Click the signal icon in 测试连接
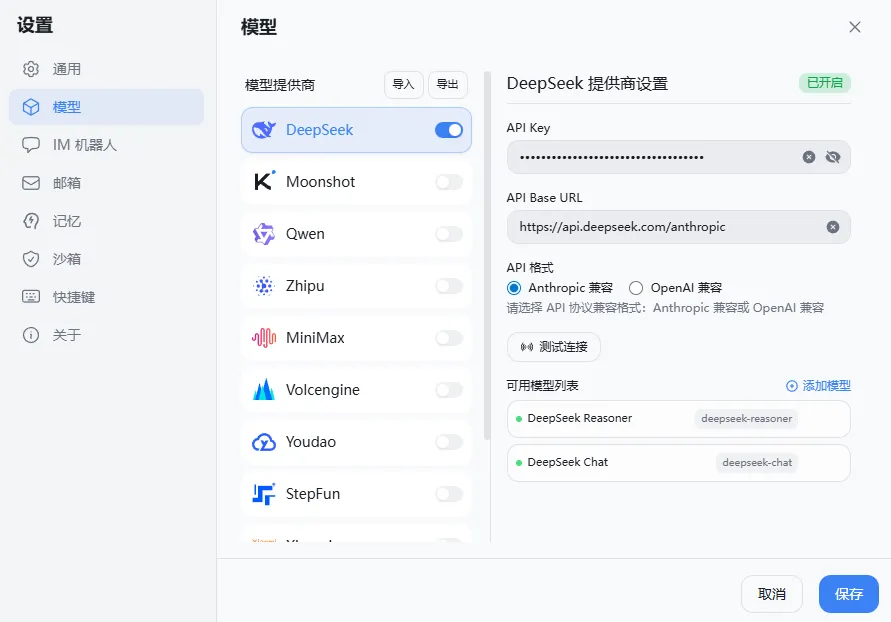Image resolution: width=891 pixels, height=622 pixels. click(527, 347)
